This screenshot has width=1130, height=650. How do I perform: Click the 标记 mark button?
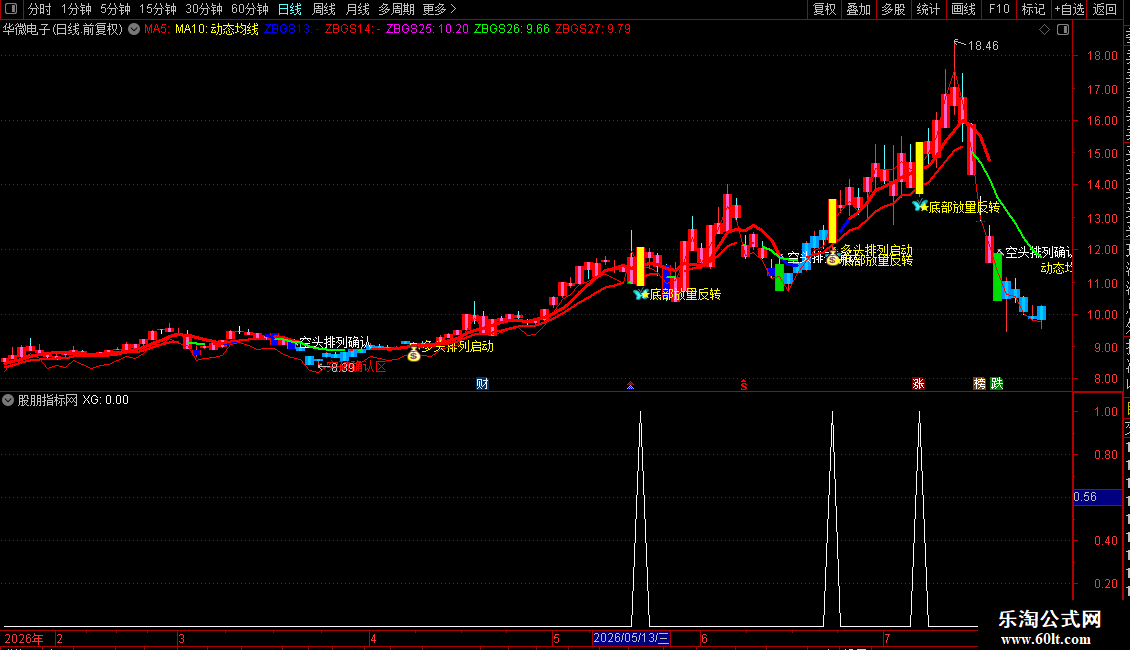click(1033, 9)
